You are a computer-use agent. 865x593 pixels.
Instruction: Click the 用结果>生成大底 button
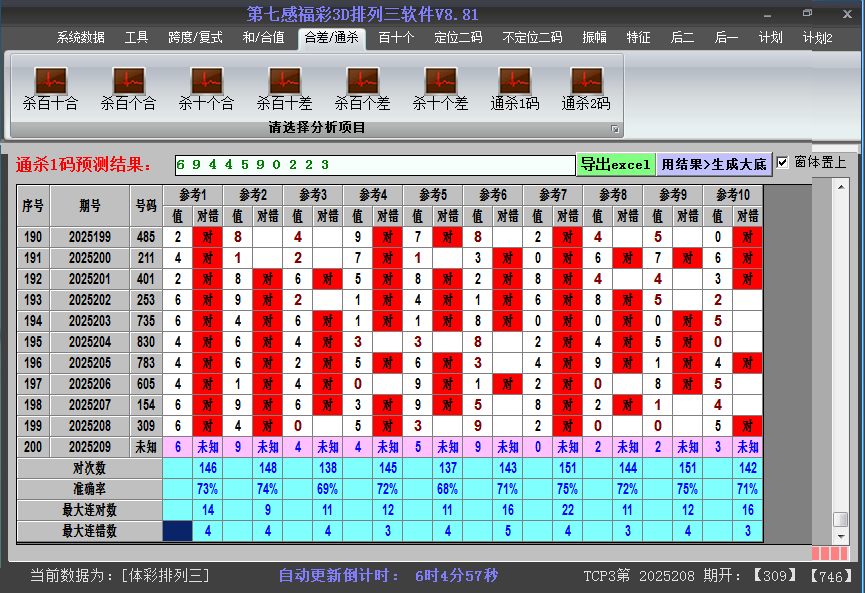pyautogui.click(x=714, y=164)
